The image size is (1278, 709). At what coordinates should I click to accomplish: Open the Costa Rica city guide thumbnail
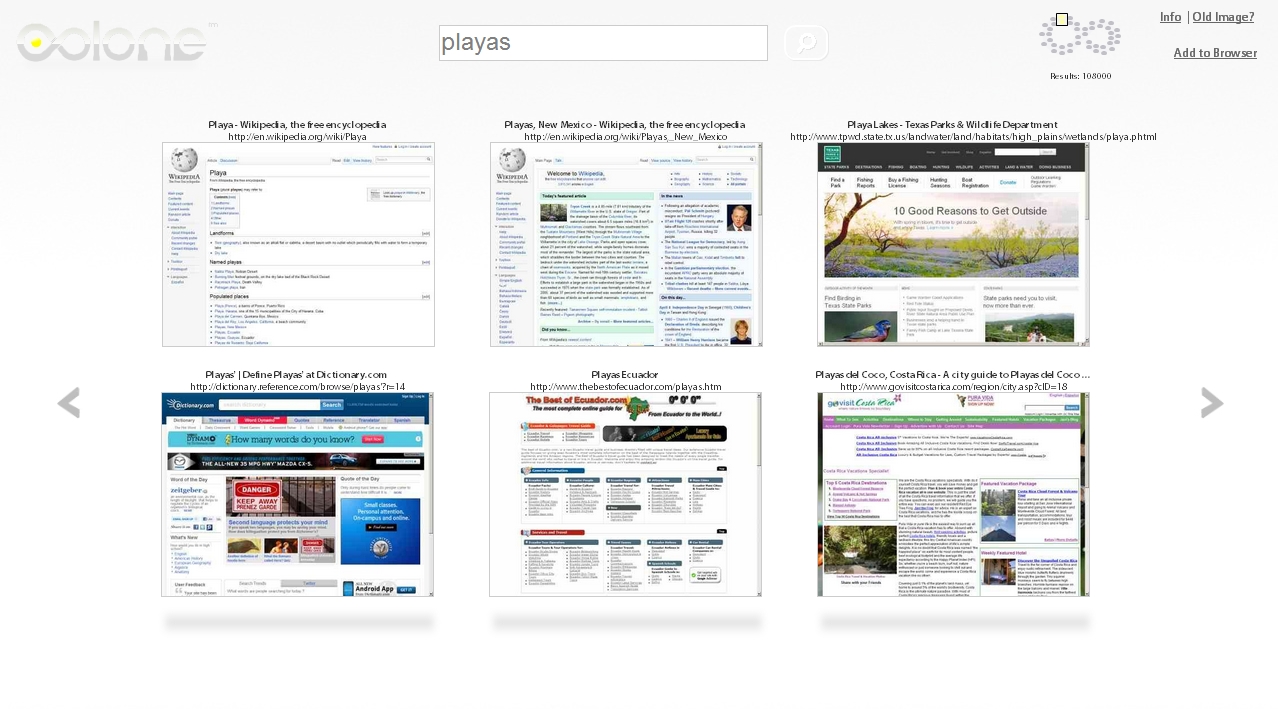pos(953,494)
